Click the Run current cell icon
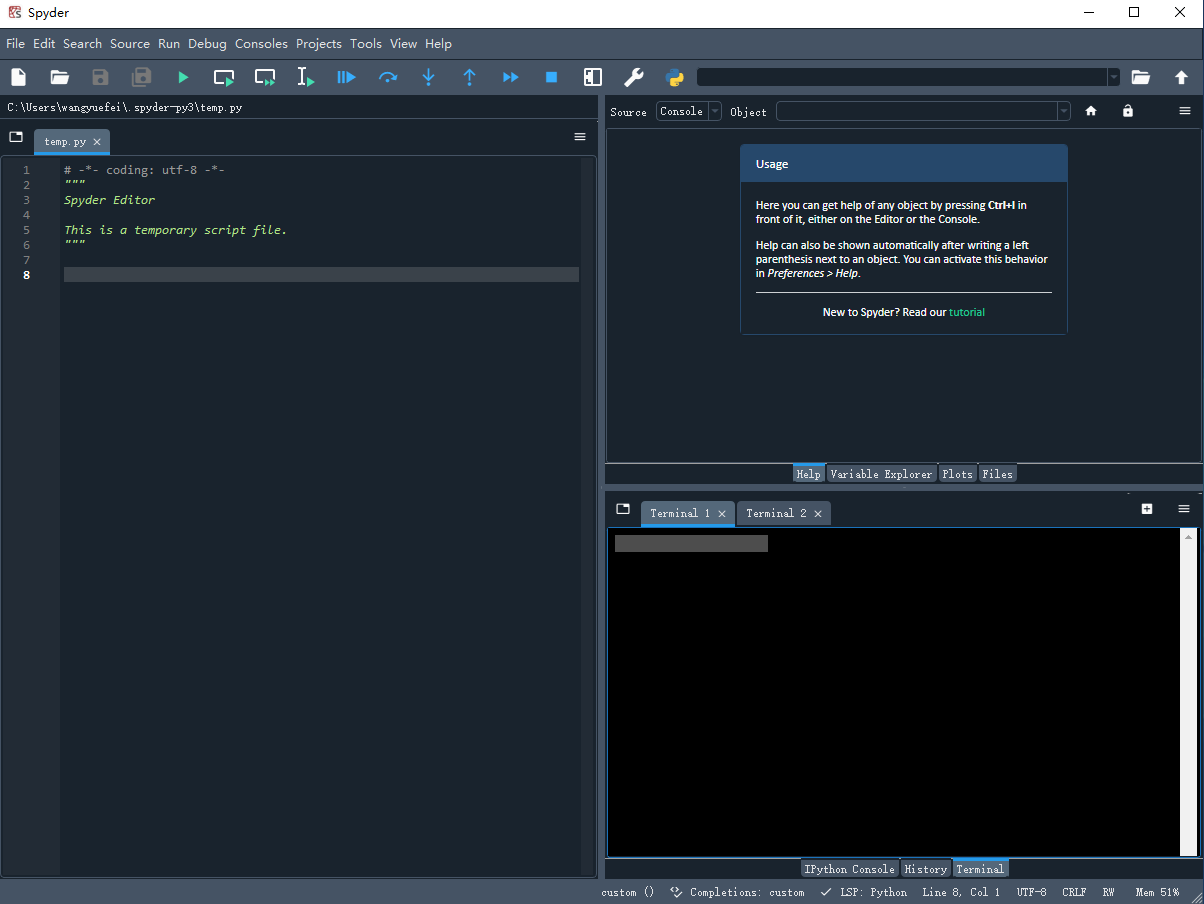 (224, 77)
